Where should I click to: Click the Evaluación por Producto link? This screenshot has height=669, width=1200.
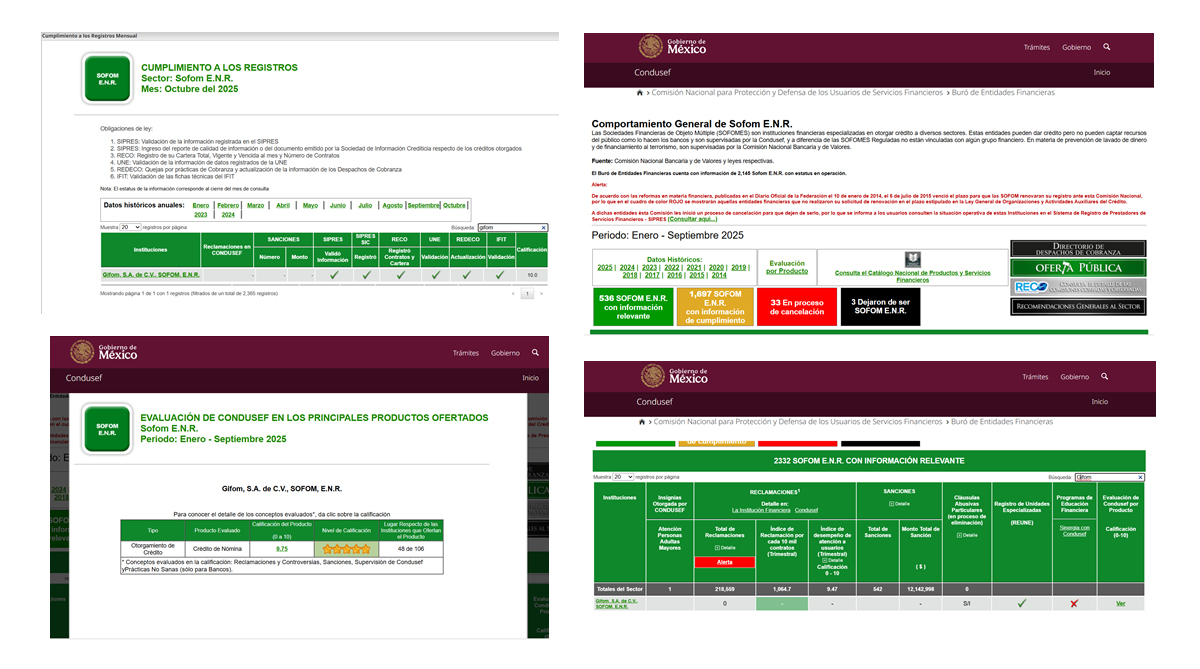(x=787, y=267)
